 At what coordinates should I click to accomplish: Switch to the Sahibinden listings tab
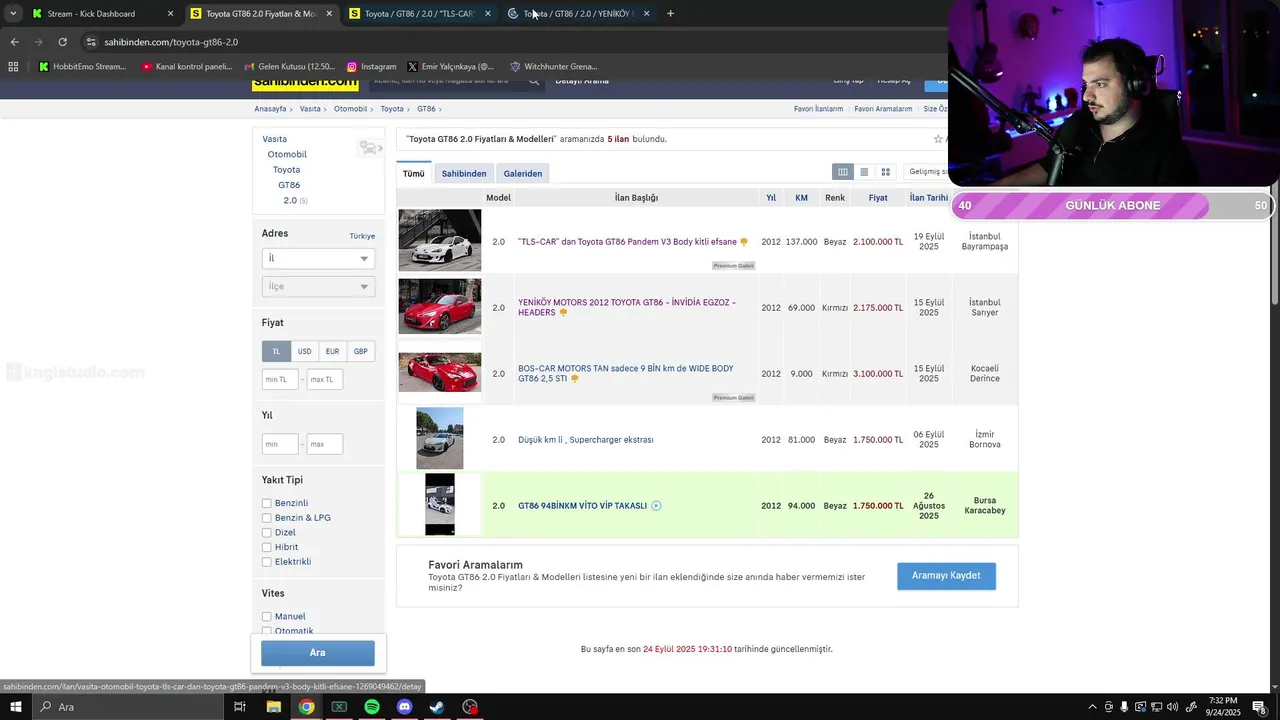pos(464,174)
